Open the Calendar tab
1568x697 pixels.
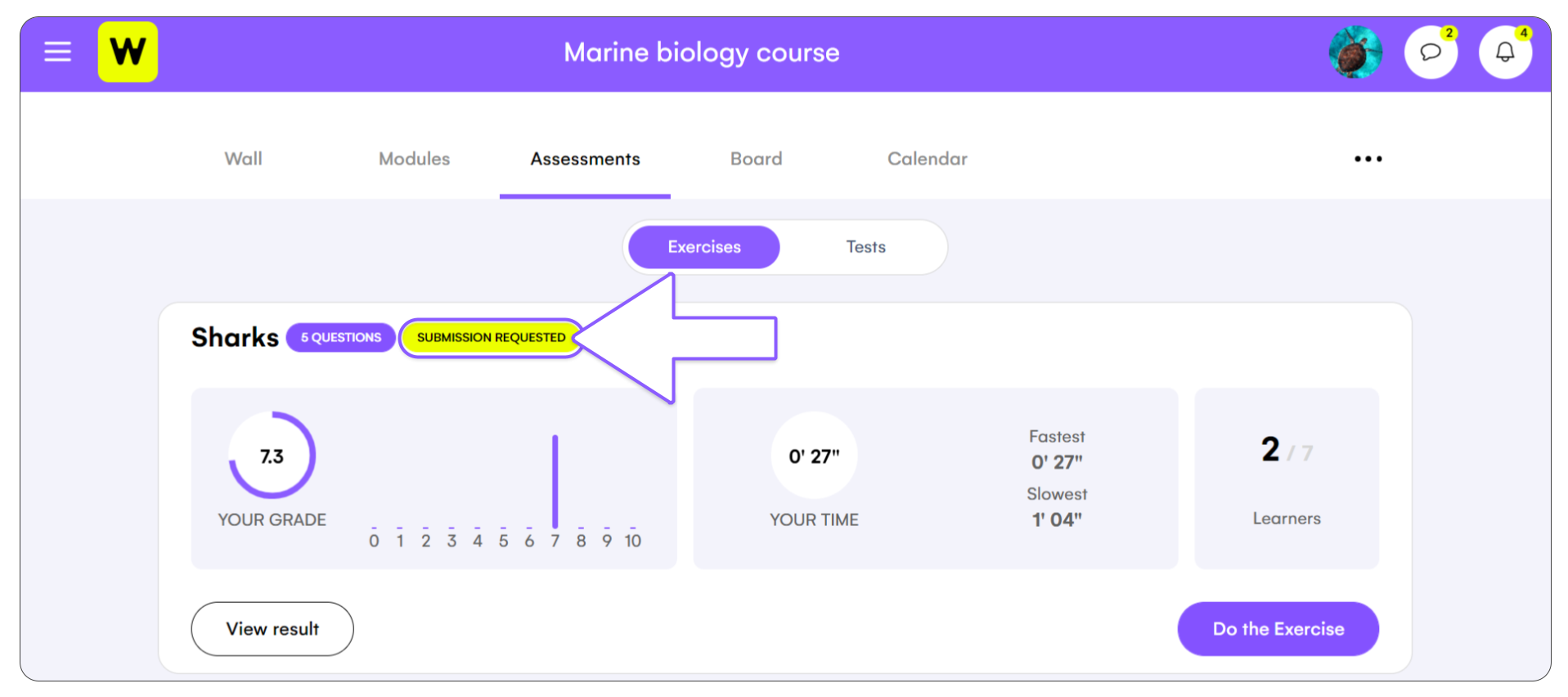point(927,159)
